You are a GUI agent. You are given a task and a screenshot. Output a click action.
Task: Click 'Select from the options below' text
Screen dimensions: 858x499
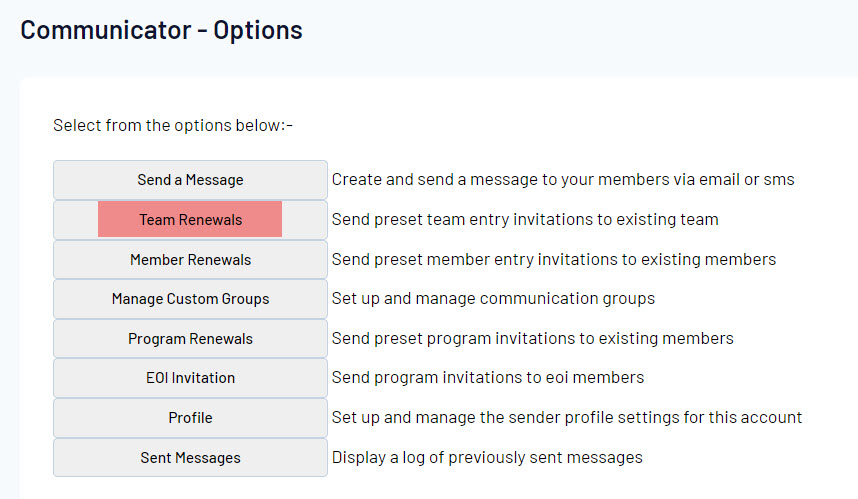click(172, 126)
